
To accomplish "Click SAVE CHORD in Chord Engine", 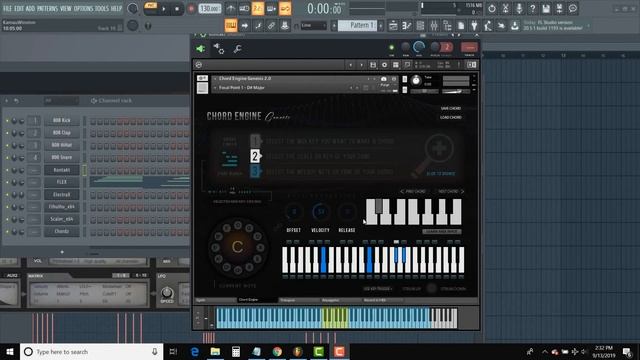I will (451, 108).
